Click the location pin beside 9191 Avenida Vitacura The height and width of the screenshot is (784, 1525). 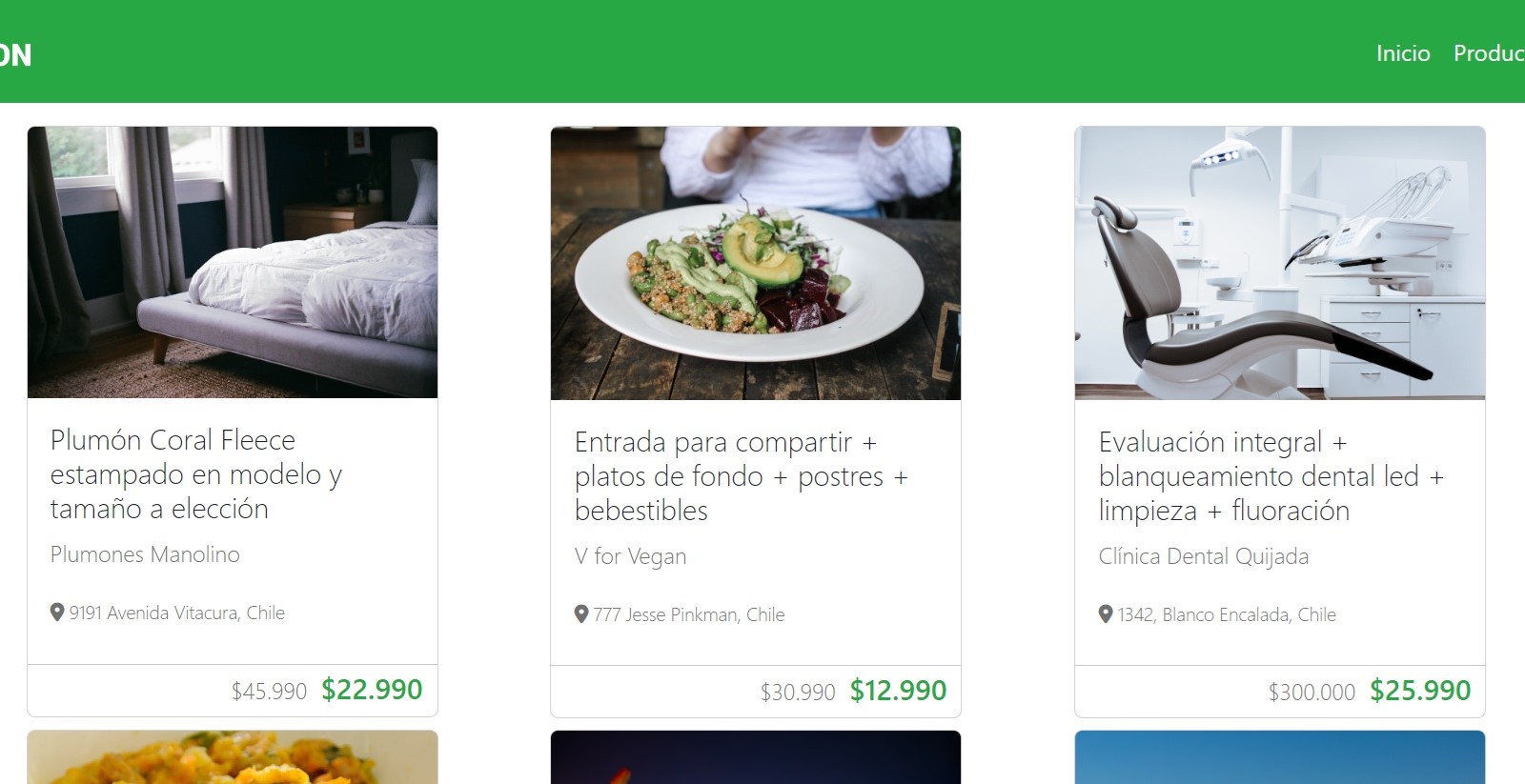pos(57,613)
